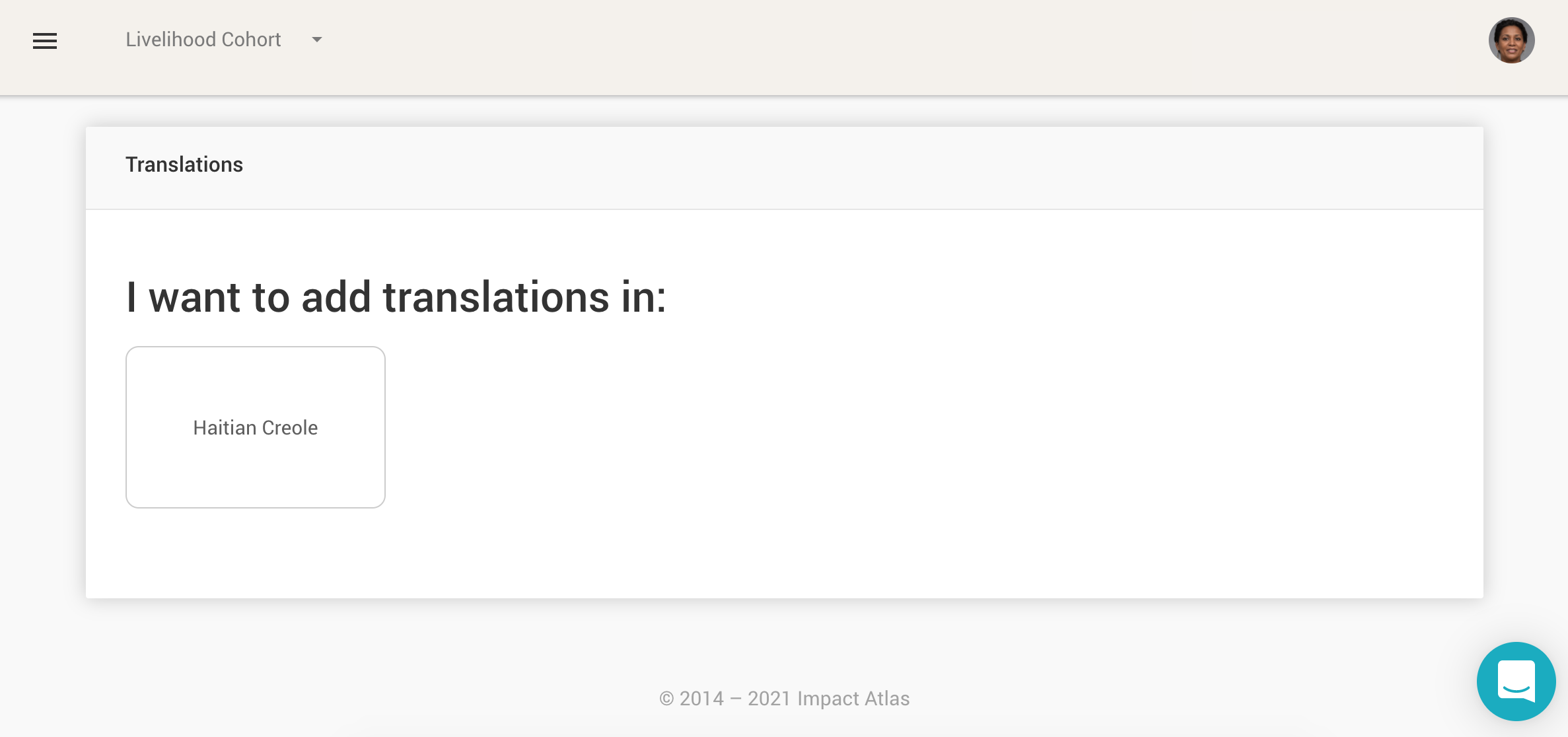Switch cohort using the caret triangle
The height and width of the screenshot is (737, 1568).
(x=317, y=40)
